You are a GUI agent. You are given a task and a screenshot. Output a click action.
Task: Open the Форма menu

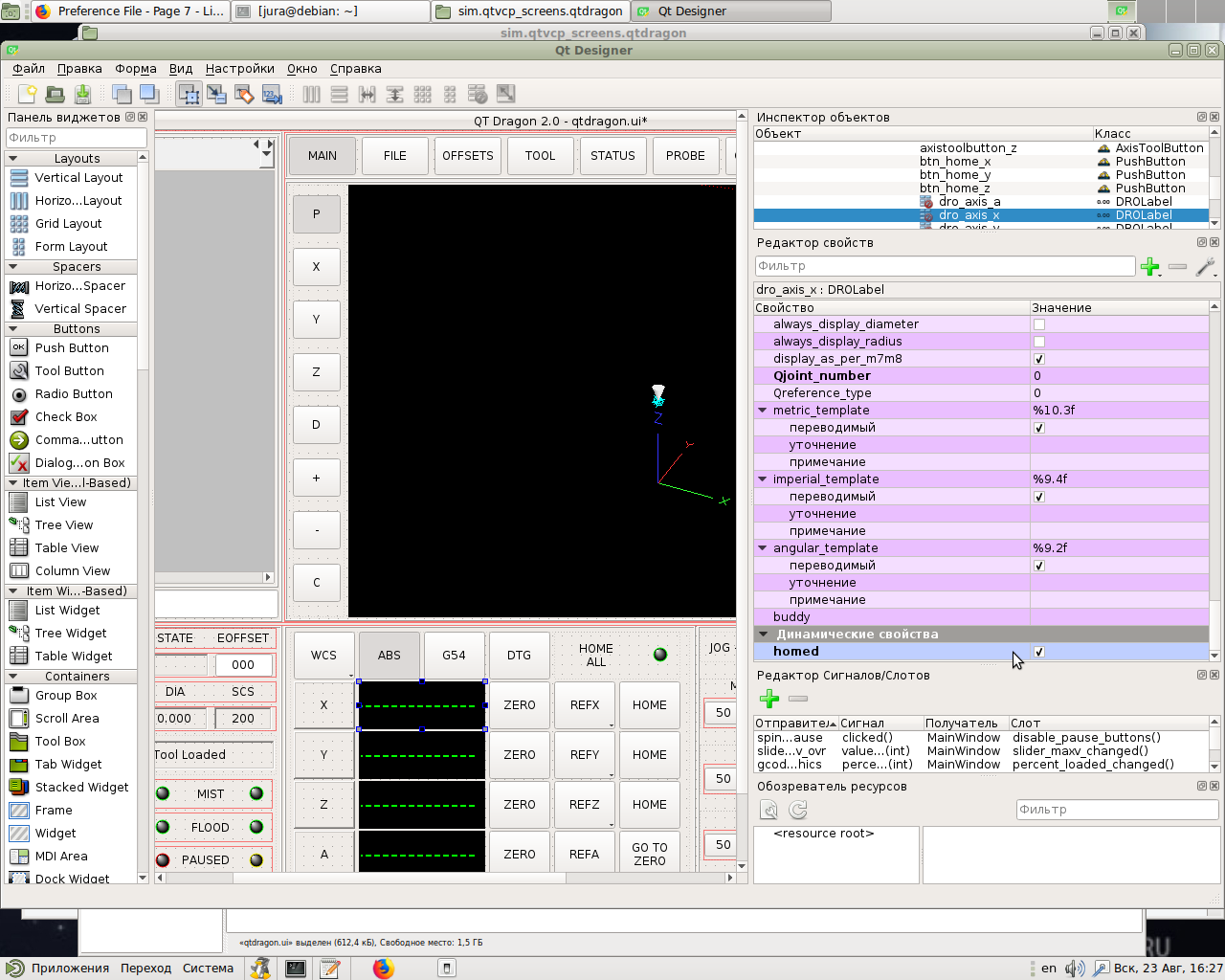136,69
